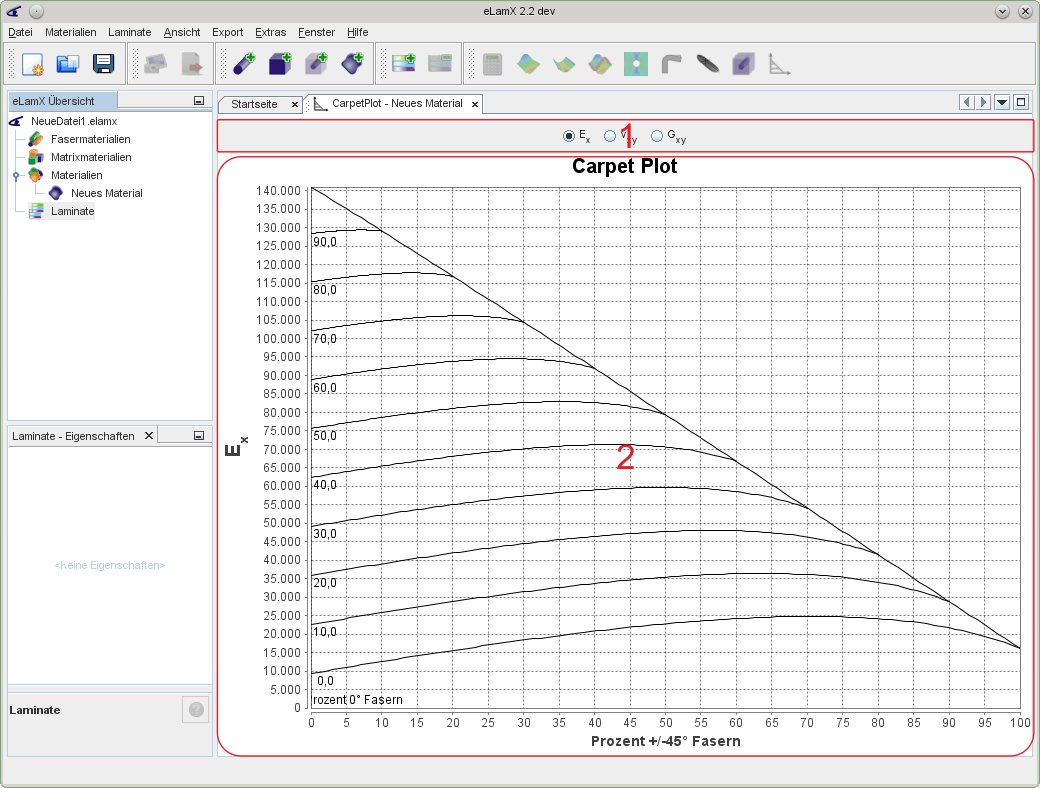Minimize the eLamX Übersicht panel
Viewport: 1040px width, 788px height.
click(x=198, y=101)
